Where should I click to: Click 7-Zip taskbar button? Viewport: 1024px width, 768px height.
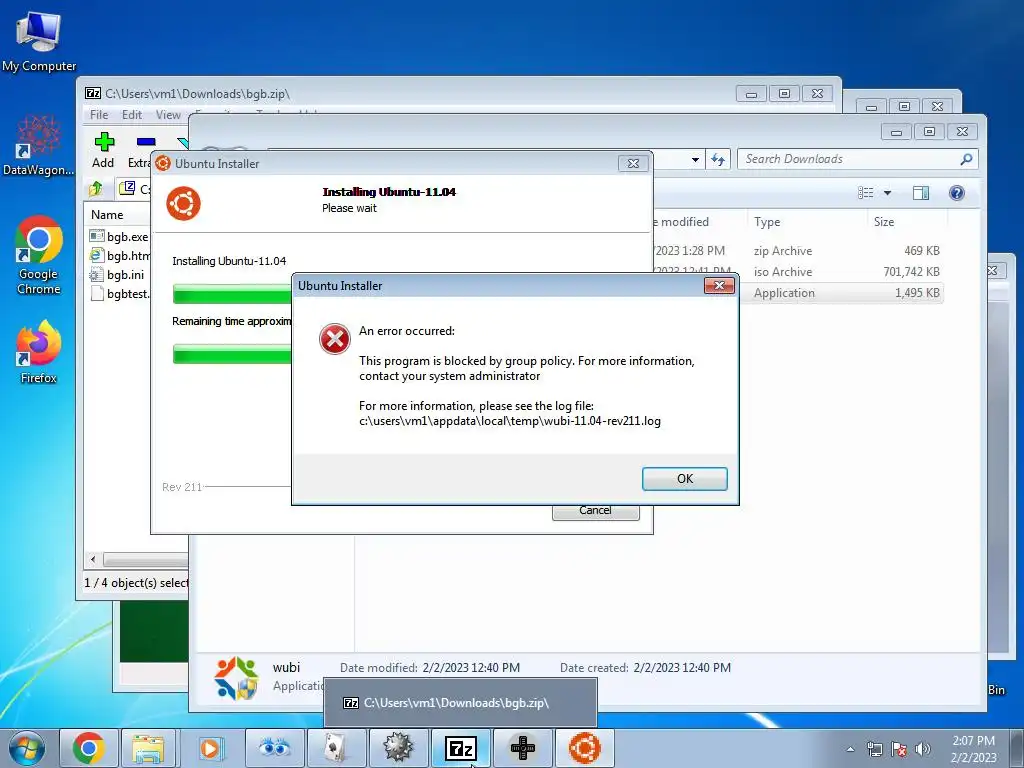460,748
